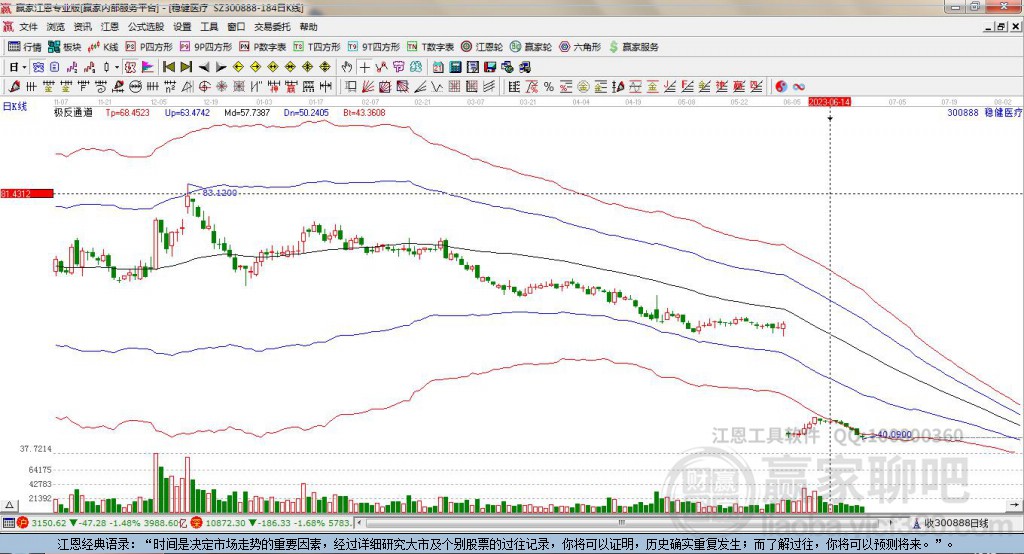Click the 300888 稳健医疗 stock label
The image size is (1024, 554).
tap(985, 112)
